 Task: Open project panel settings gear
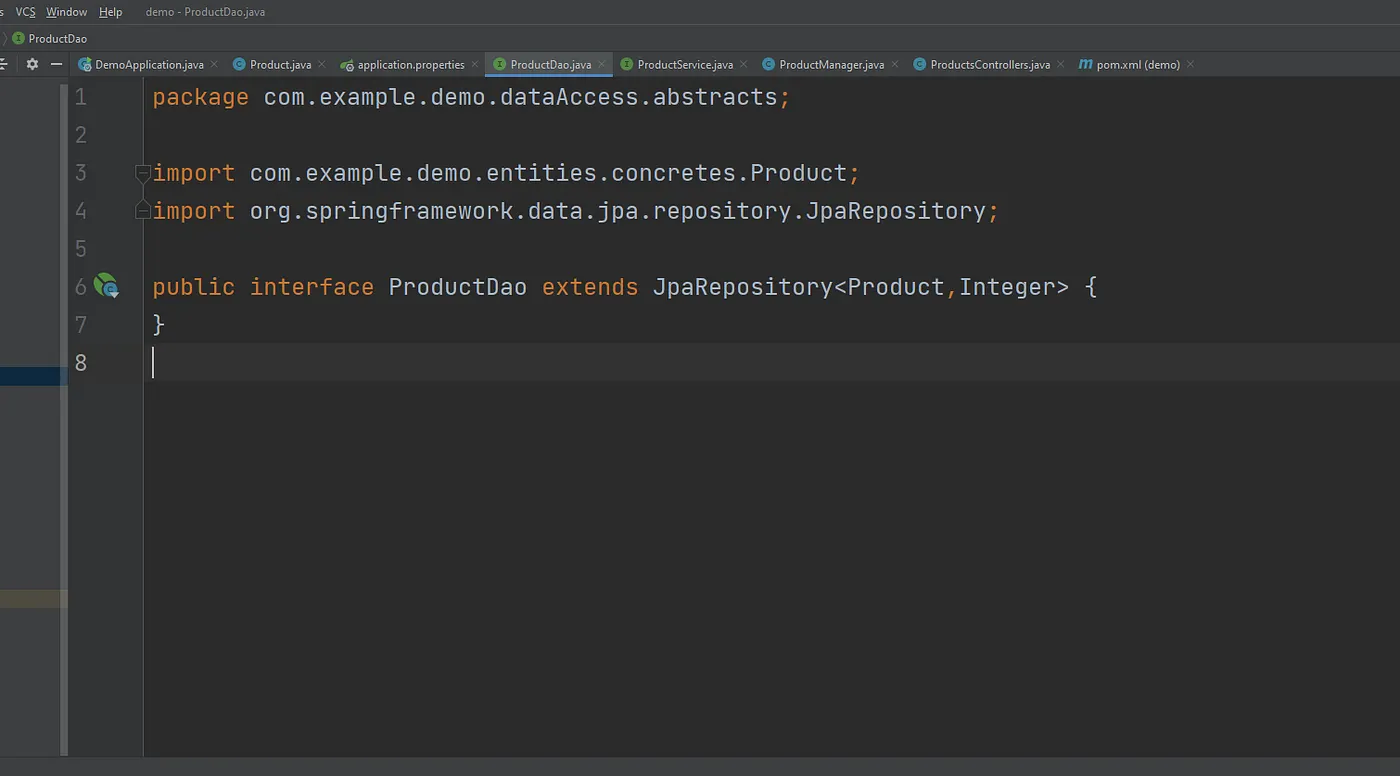click(x=32, y=64)
